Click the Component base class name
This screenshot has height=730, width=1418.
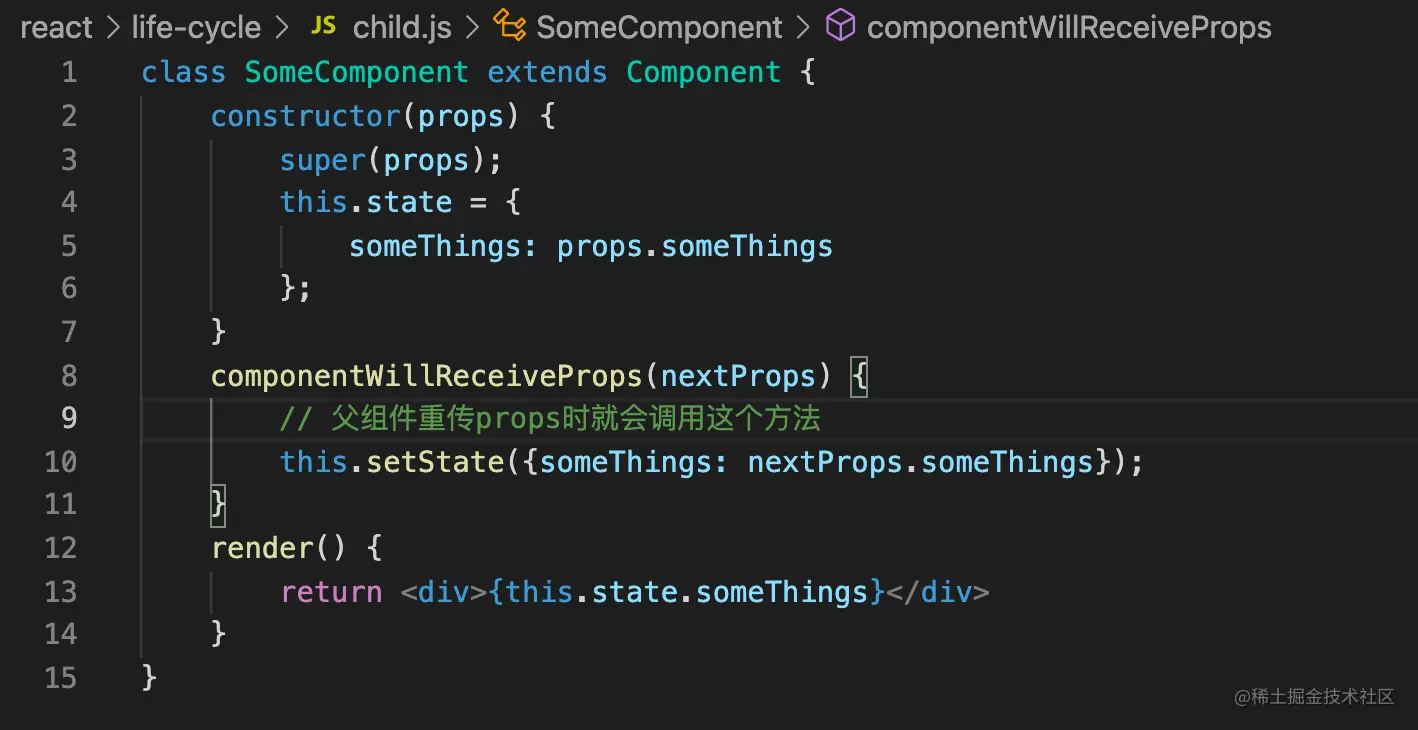703,73
